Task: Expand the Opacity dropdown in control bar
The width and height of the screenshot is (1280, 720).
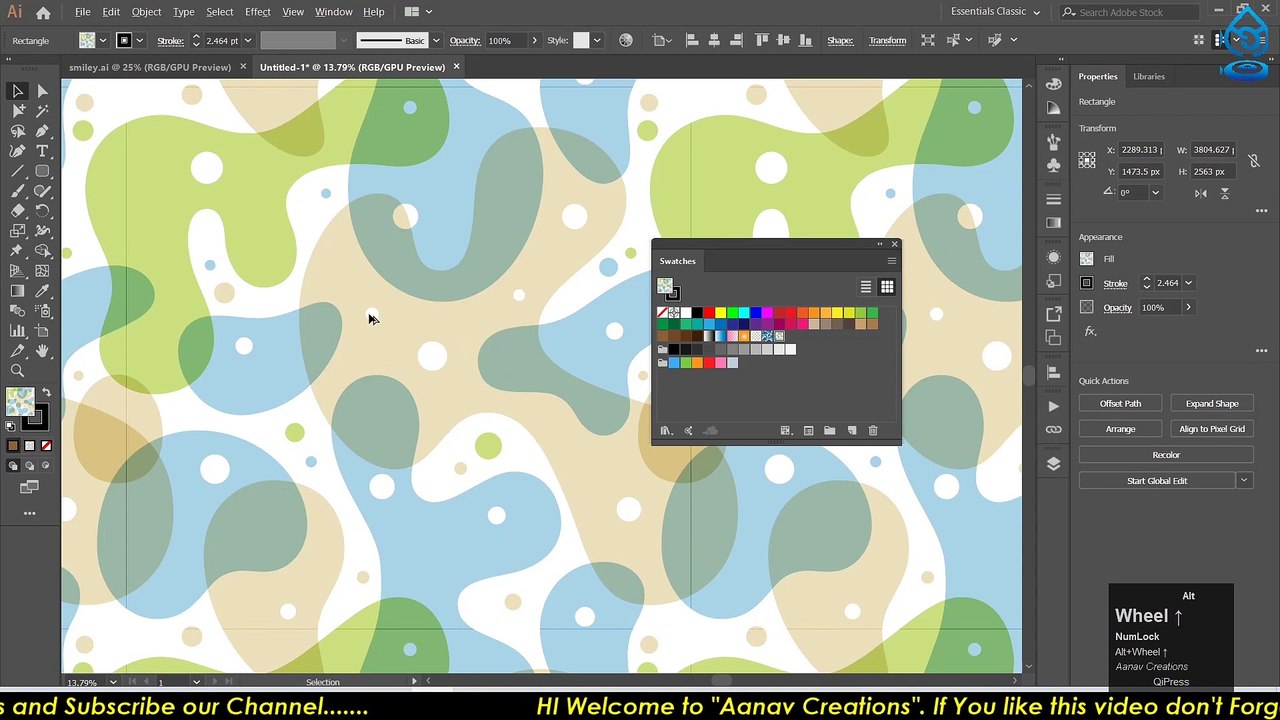Action: pos(534,41)
